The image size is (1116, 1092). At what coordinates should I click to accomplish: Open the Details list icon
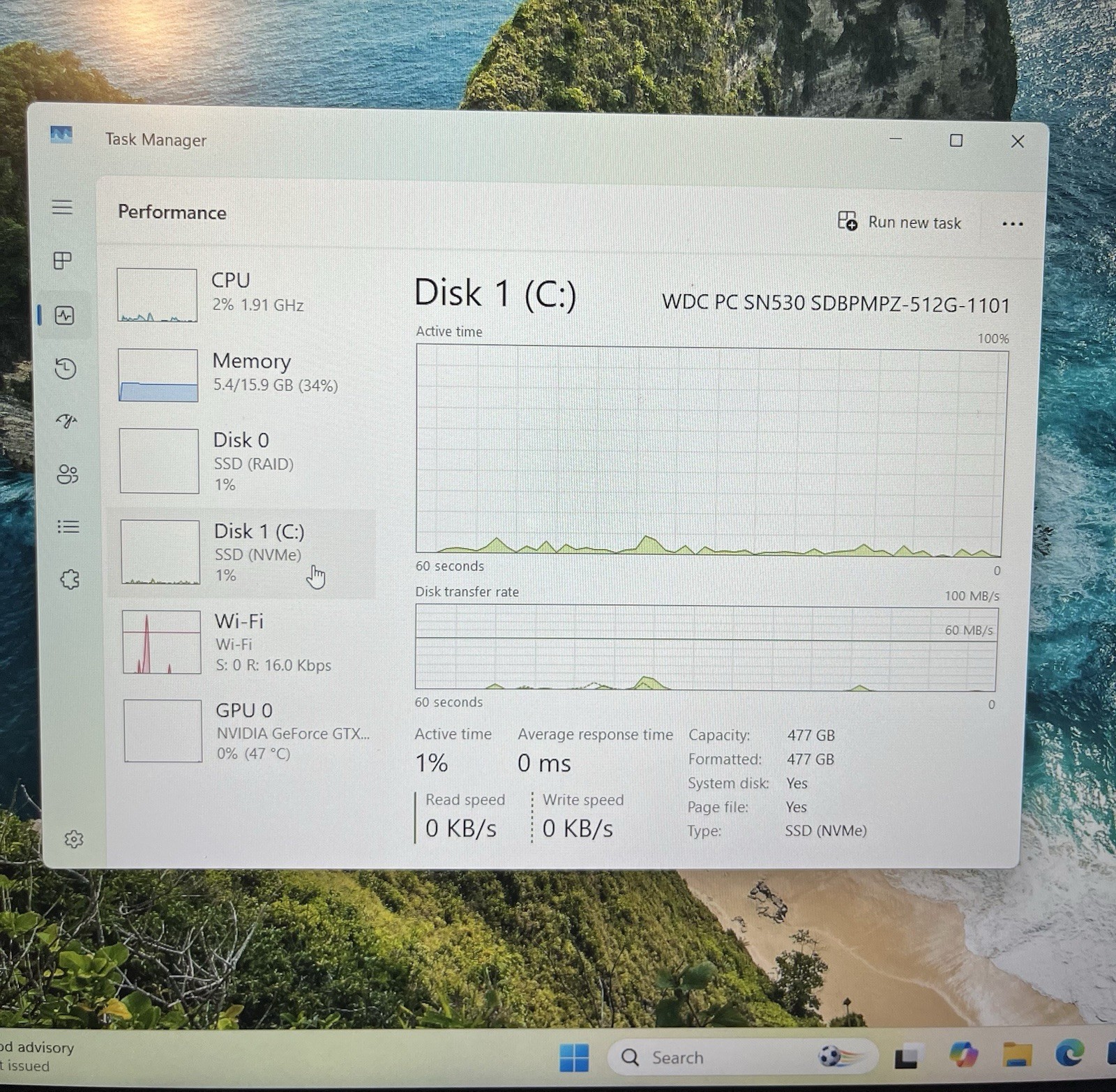coord(68,526)
